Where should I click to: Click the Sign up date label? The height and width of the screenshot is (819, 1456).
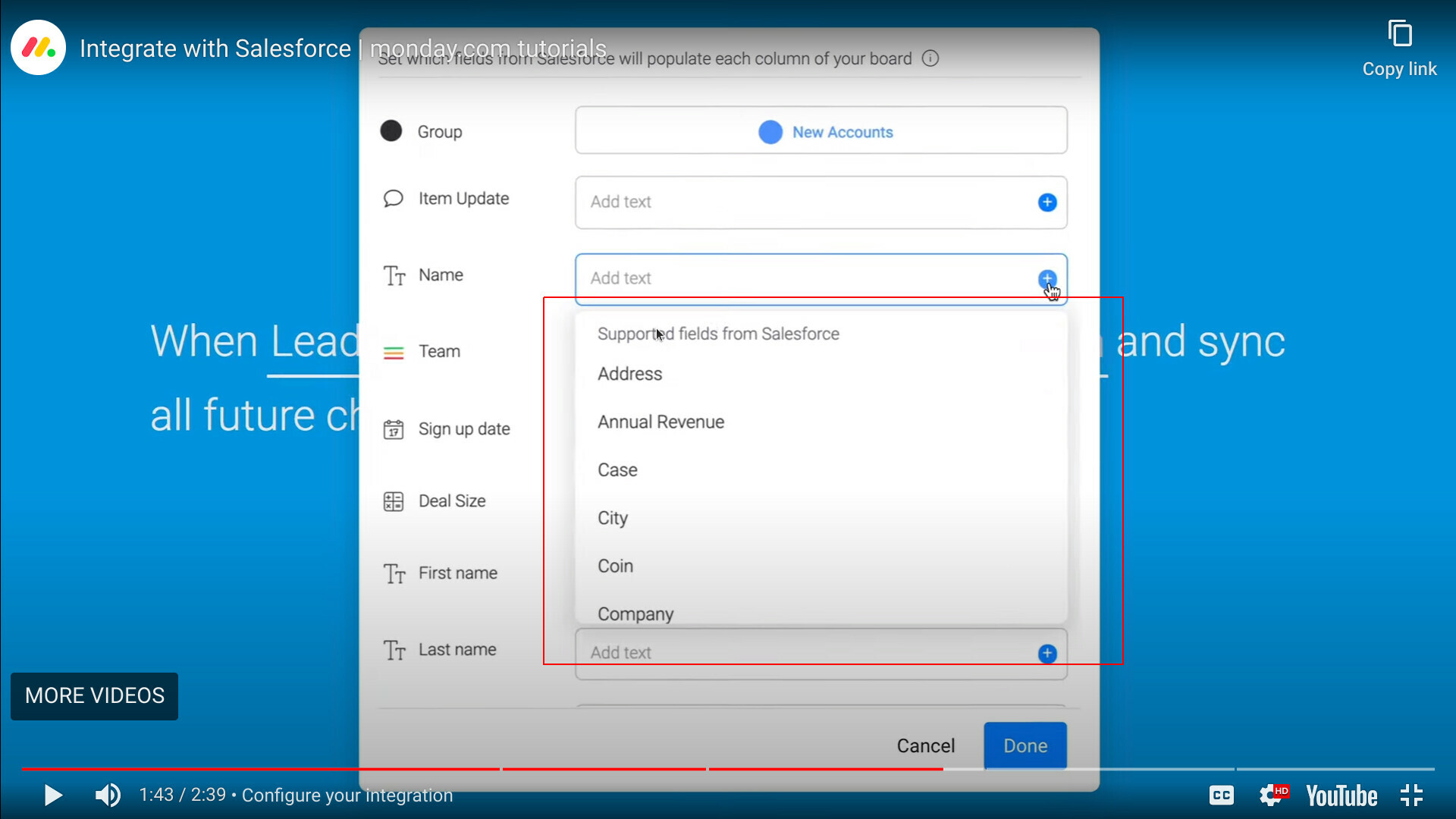(464, 429)
